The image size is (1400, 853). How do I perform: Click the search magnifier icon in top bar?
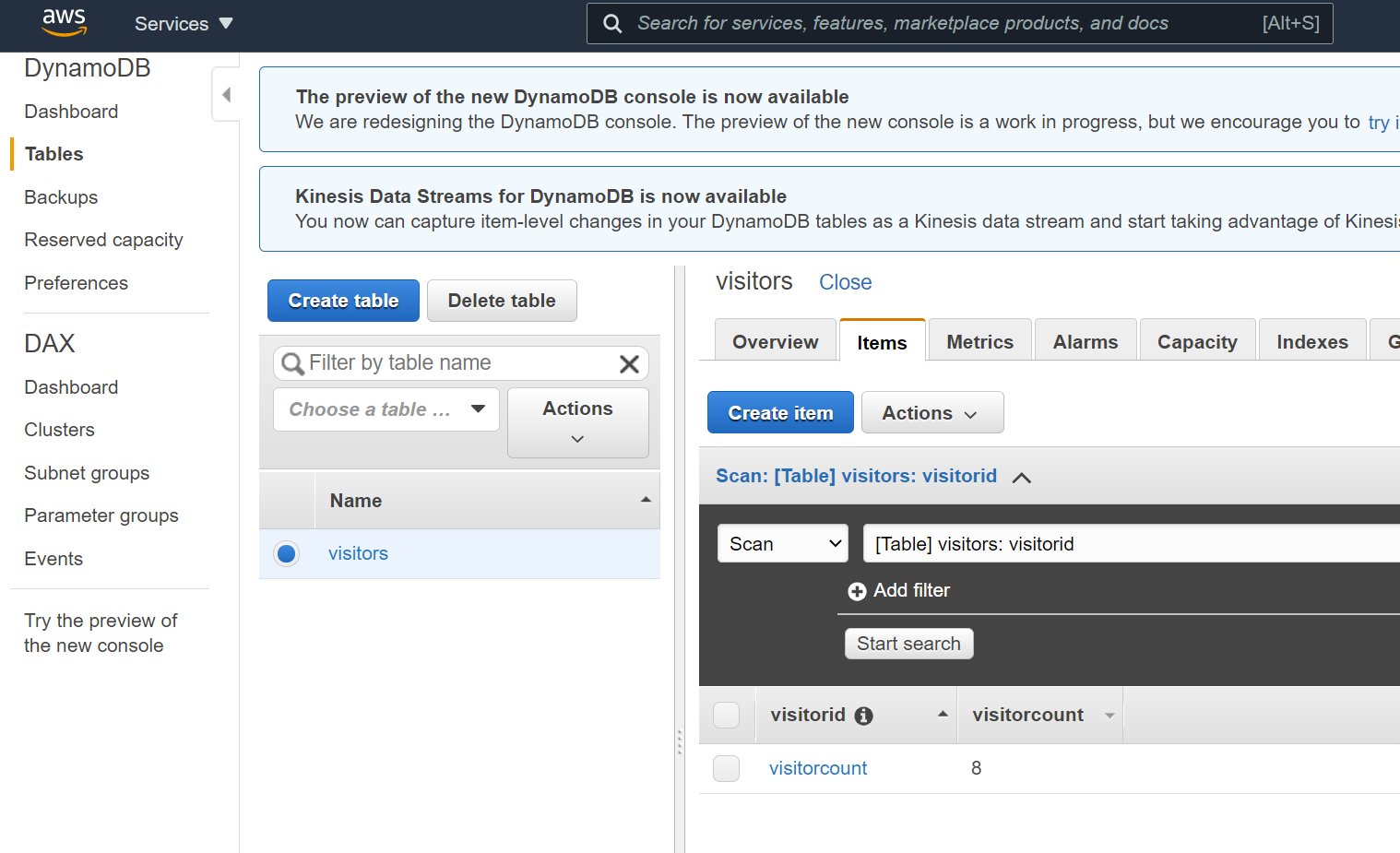coord(612,24)
